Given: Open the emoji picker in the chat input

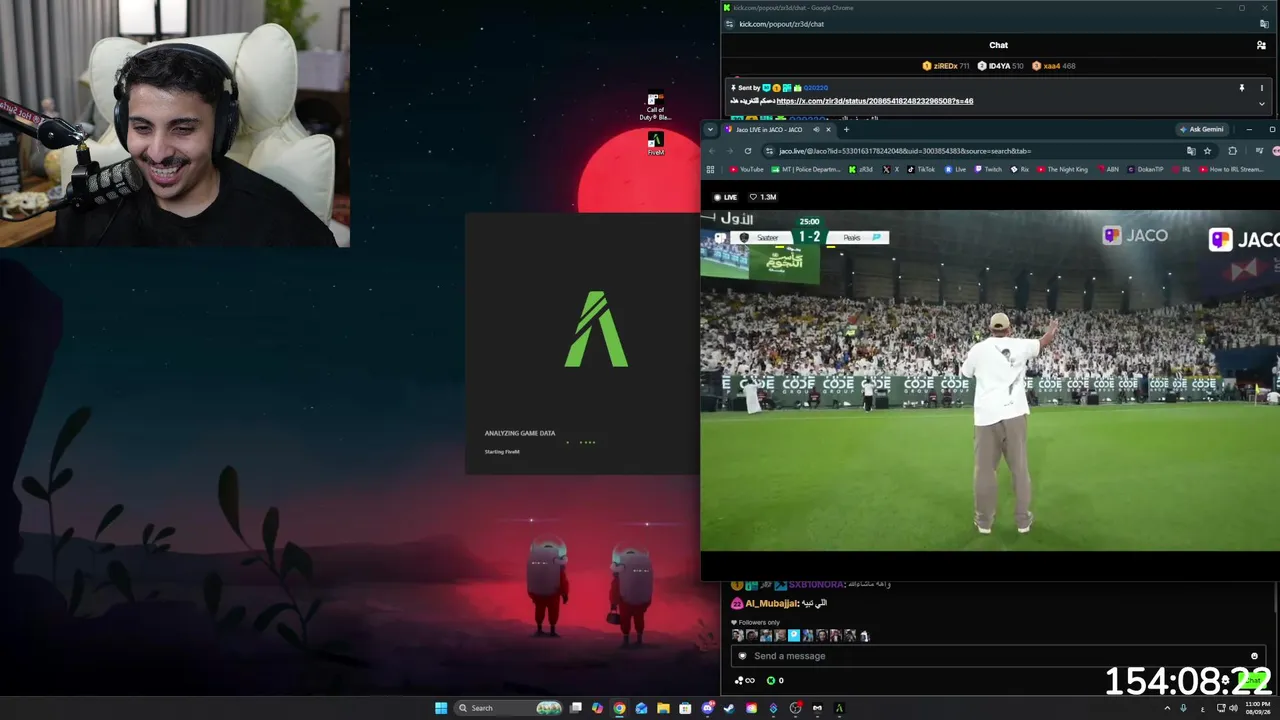Looking at the screenshot, I should tap(1254, 656).
